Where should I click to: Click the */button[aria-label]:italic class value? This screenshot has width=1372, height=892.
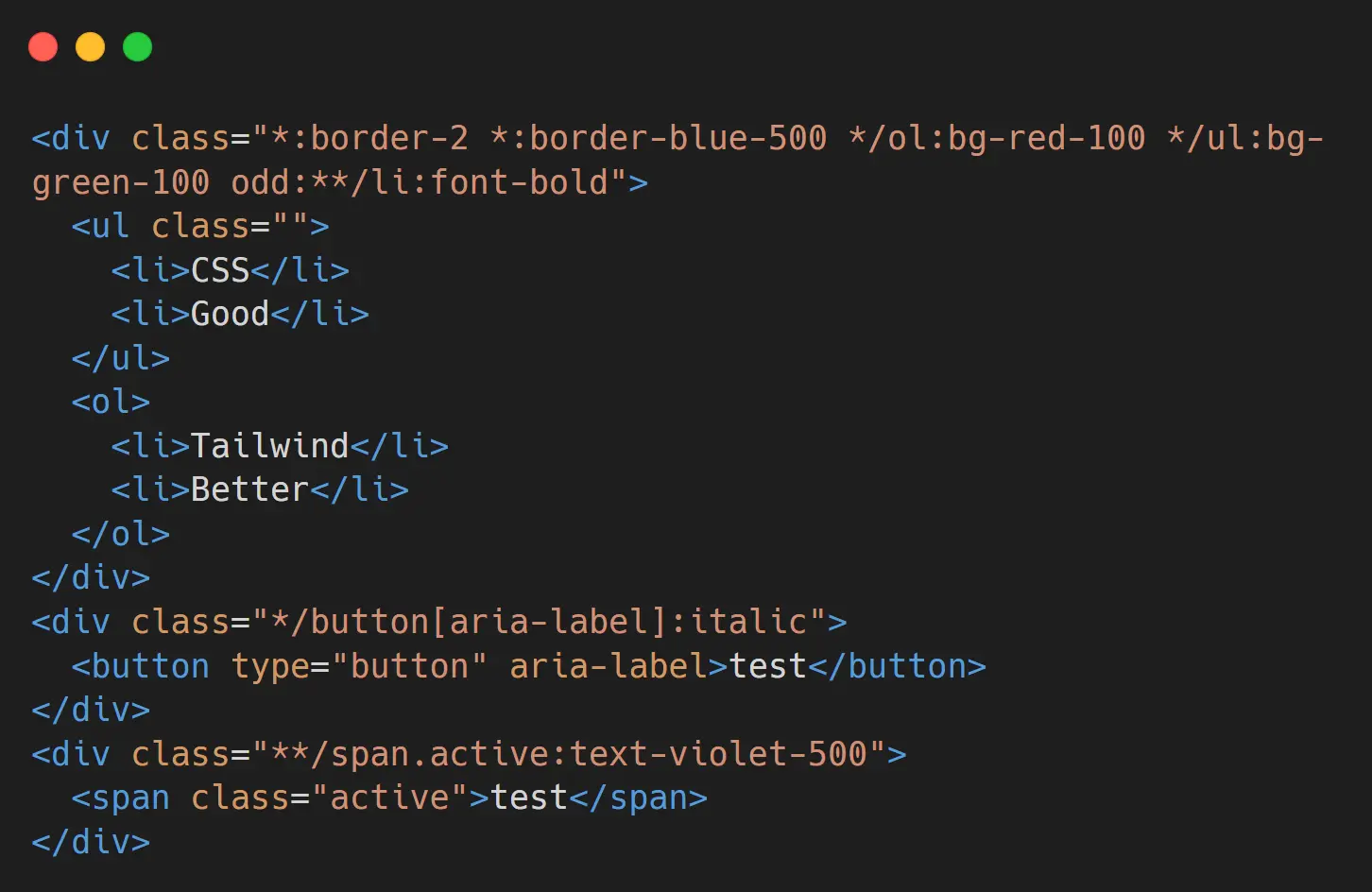(x=540, y=622)
